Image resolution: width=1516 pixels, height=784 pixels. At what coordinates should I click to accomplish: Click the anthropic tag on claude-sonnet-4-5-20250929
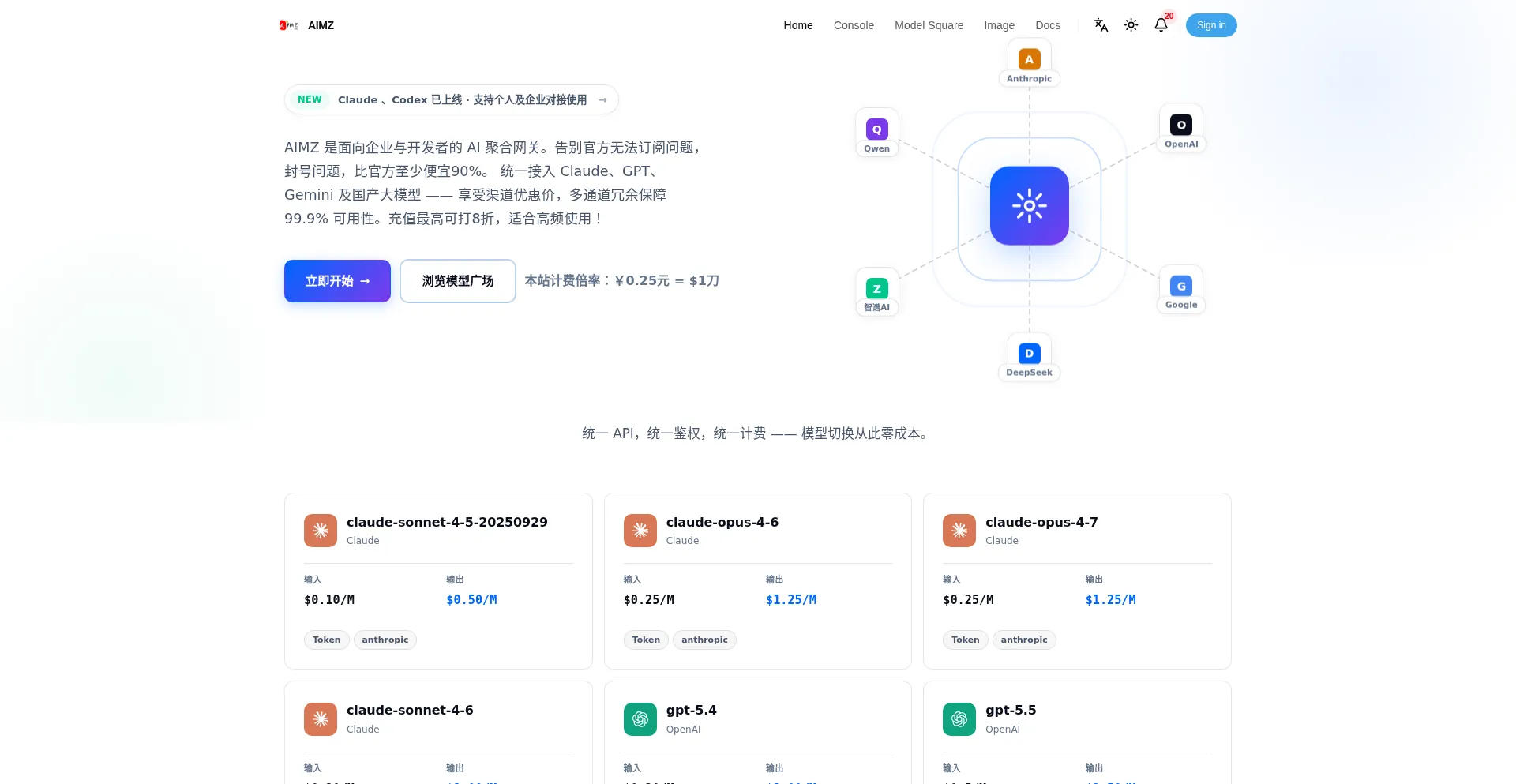tap(385, 640)
